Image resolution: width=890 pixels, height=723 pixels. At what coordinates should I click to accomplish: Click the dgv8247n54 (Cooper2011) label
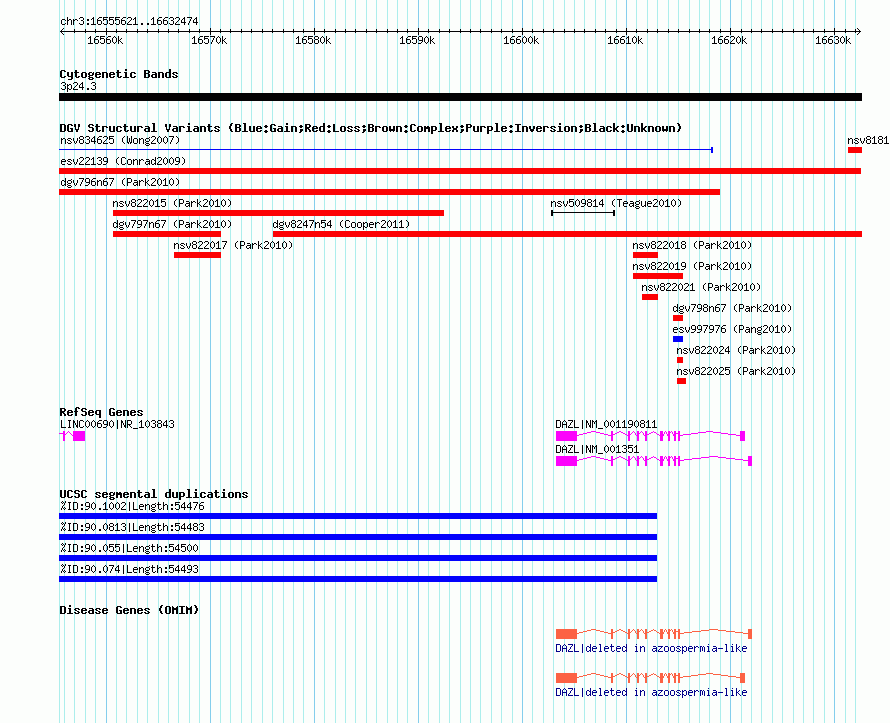coord(341,224)
